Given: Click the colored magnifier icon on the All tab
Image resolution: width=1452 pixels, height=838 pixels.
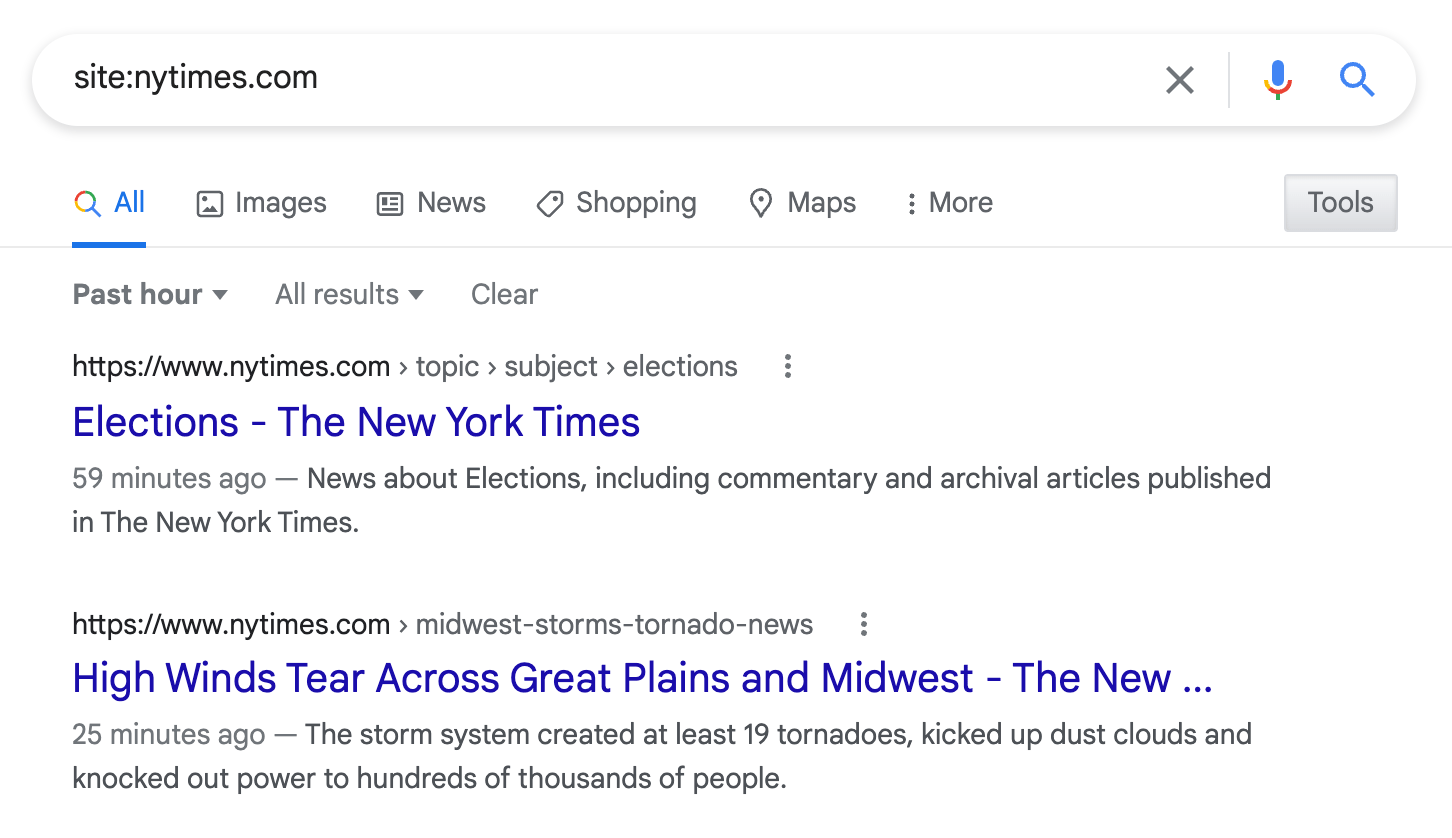Looking at the screenshot, I should (x=85, y=202).
